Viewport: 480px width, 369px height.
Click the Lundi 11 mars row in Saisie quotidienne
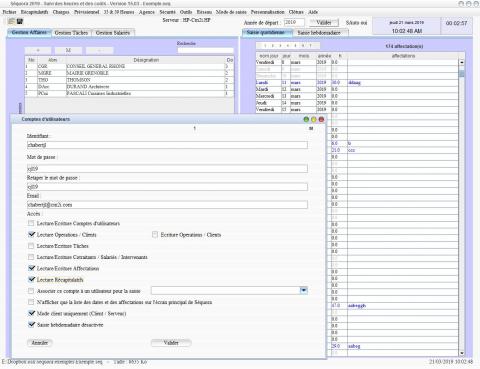[357, 83]
